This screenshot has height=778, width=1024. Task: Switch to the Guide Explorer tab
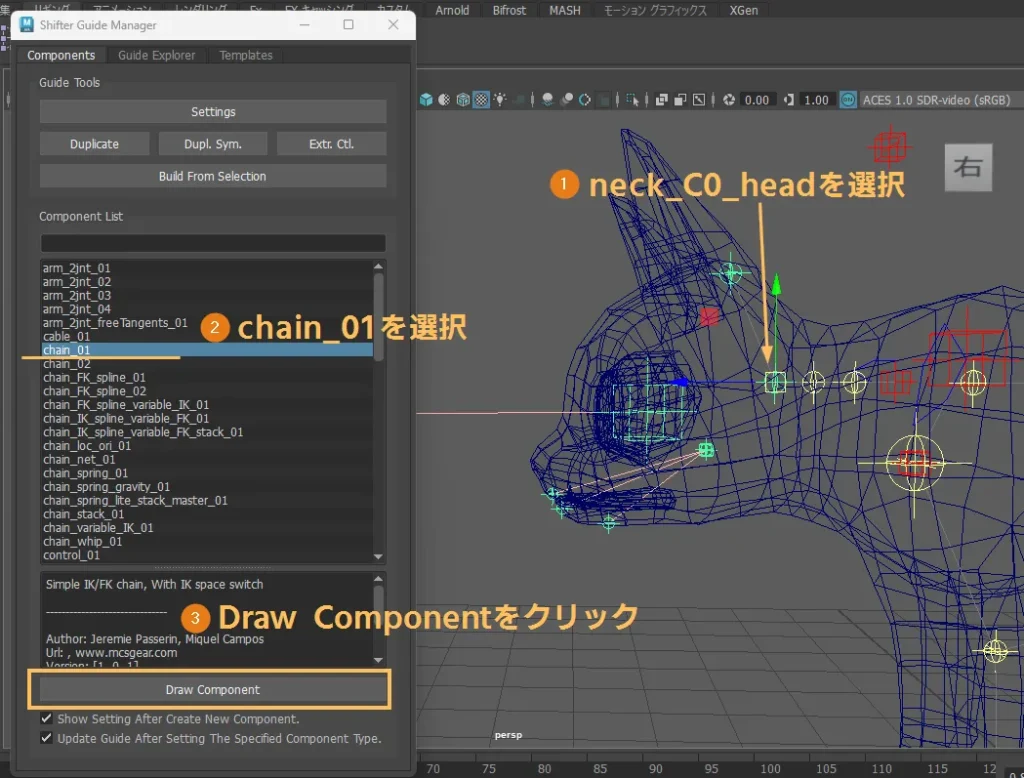point(157,56)
